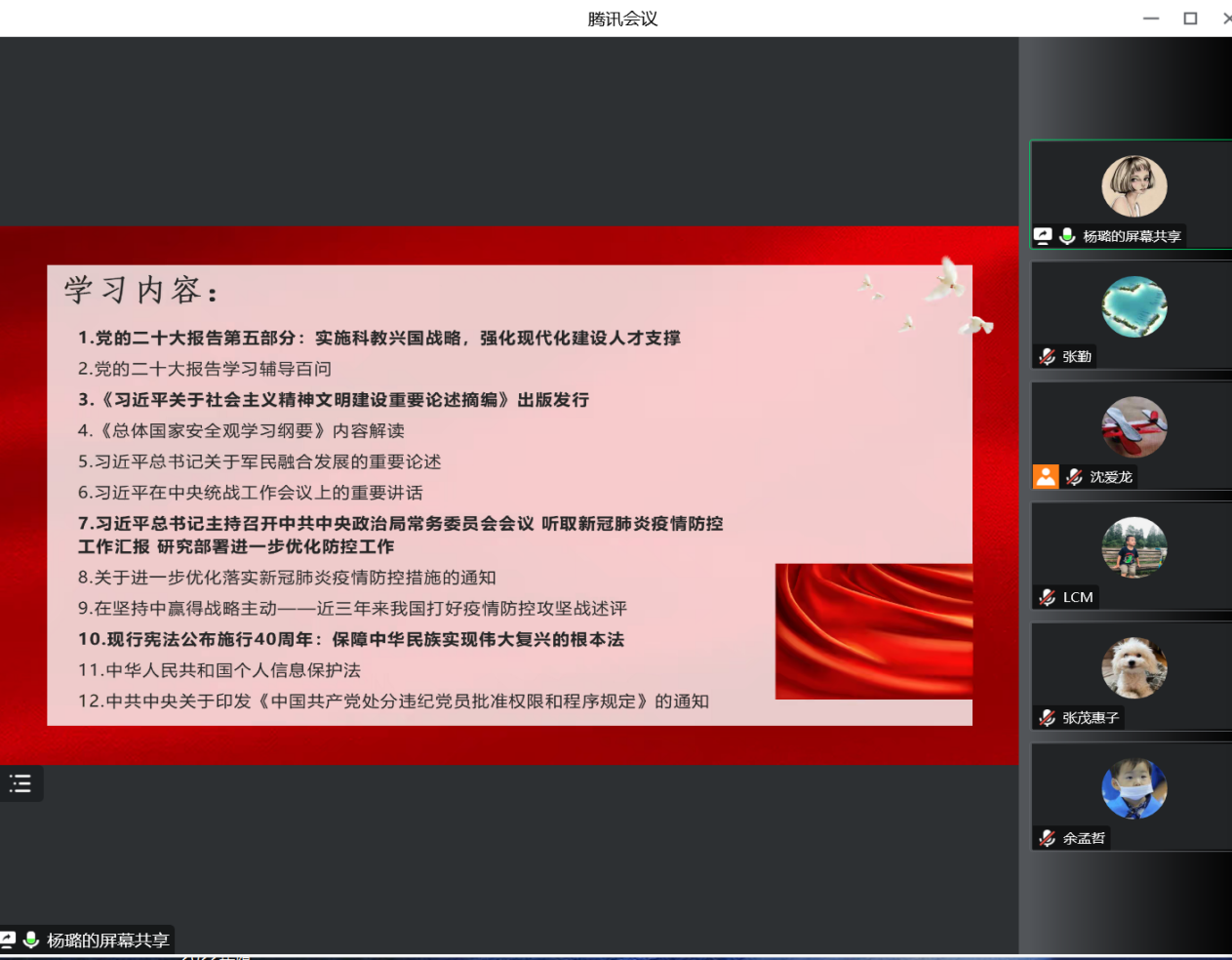
Task: Click the muted microphone icon next to 沈爱龙
Action: (x=1074, y=477)
